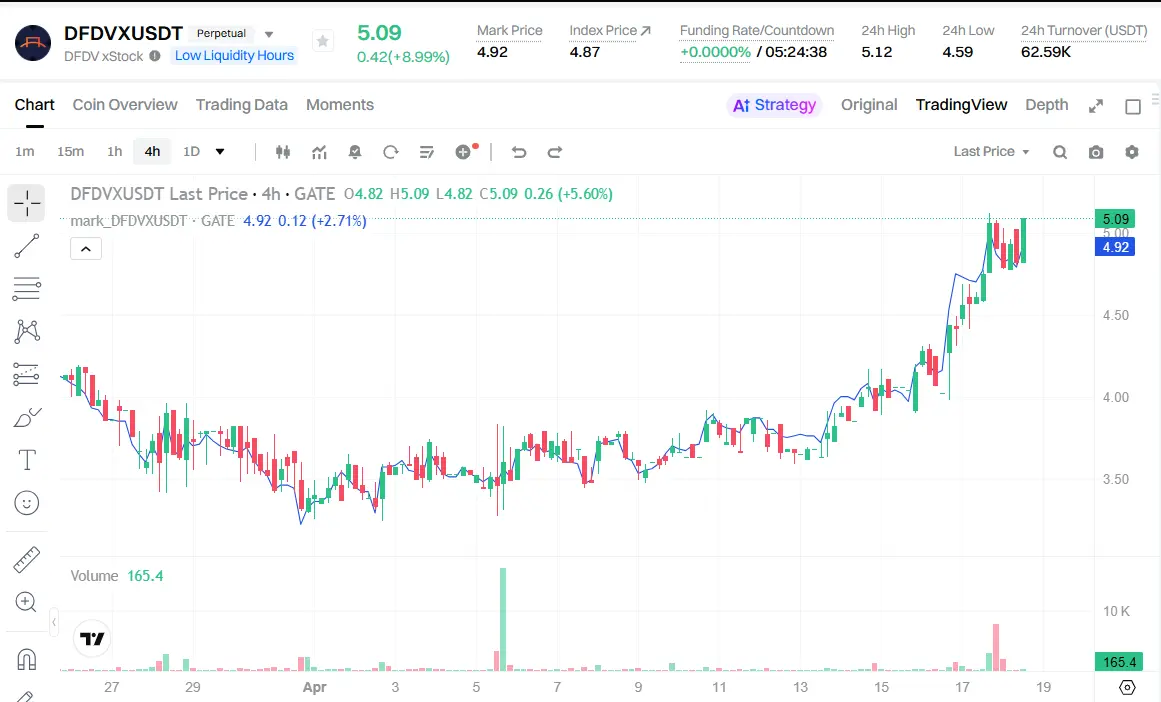The height and width of the screenshot is (702, 1161).
Task: Open the candlestick chart style menu
Action: coord(283,152)
